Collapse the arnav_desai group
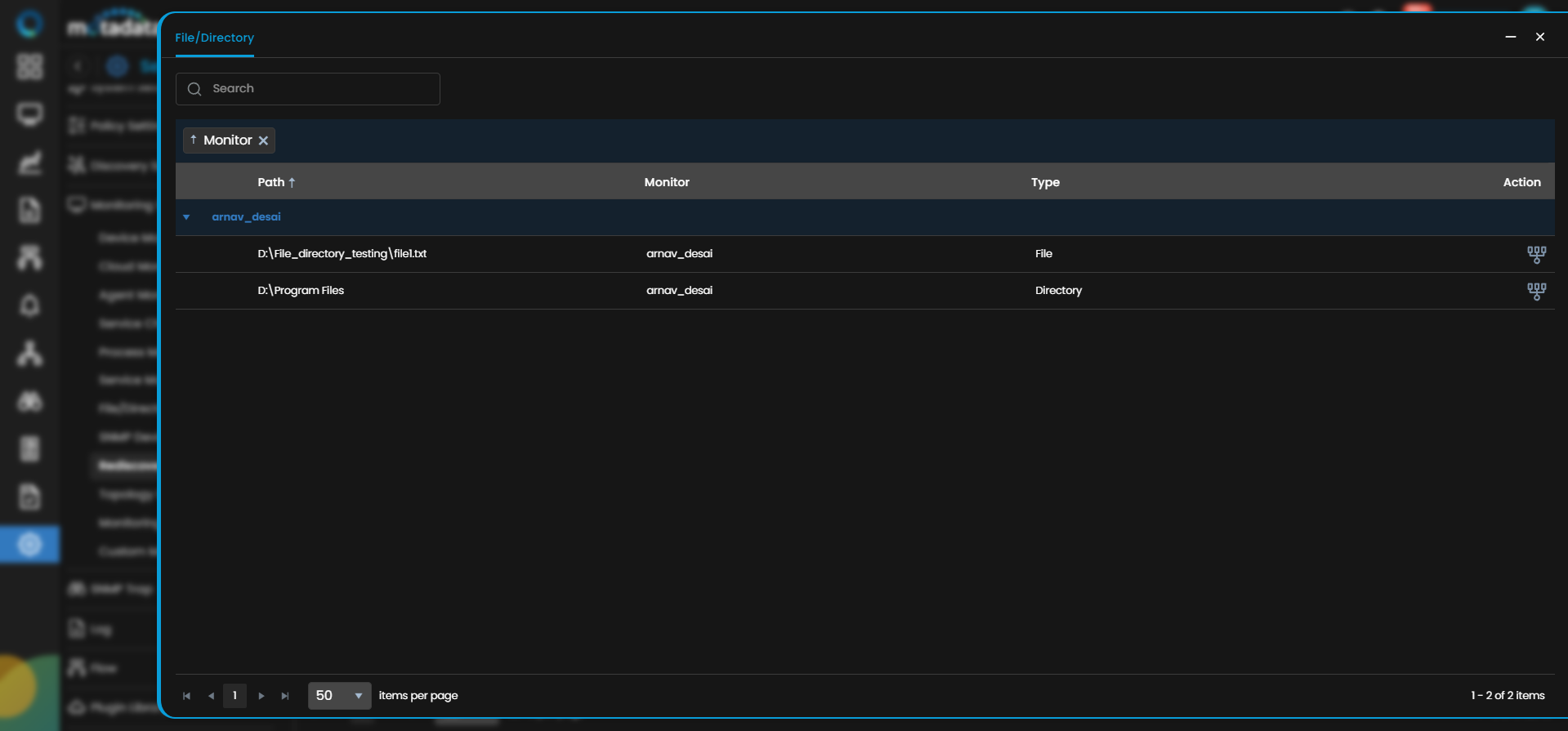This screenshot has width=1568, height=731. (x=186, y=217)
